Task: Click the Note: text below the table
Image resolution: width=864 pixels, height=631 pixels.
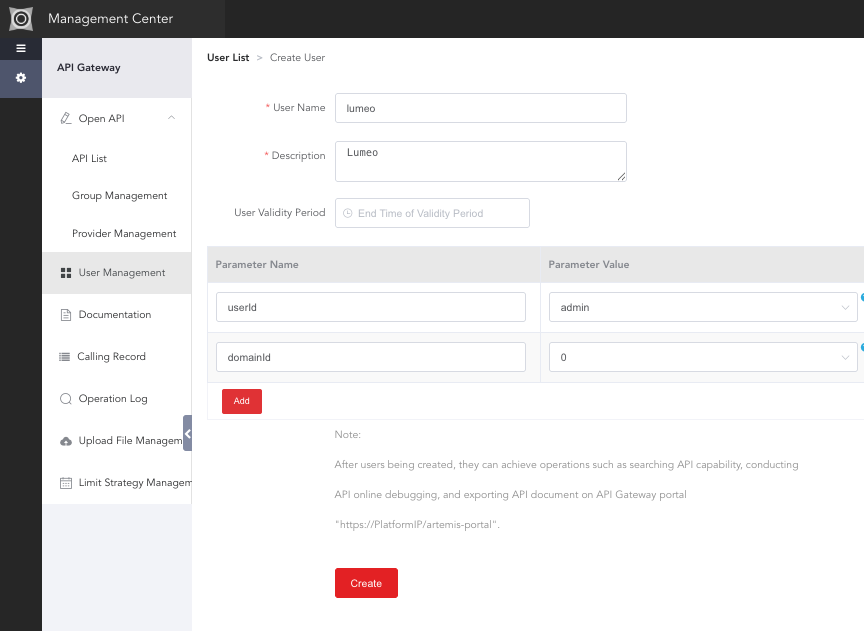Action: pos(348,435)
